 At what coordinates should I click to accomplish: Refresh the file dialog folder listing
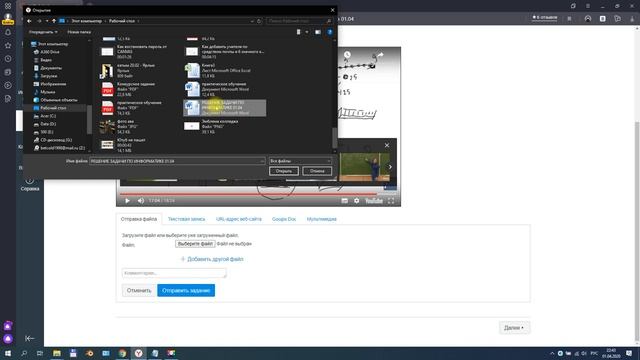coord(259,21)
